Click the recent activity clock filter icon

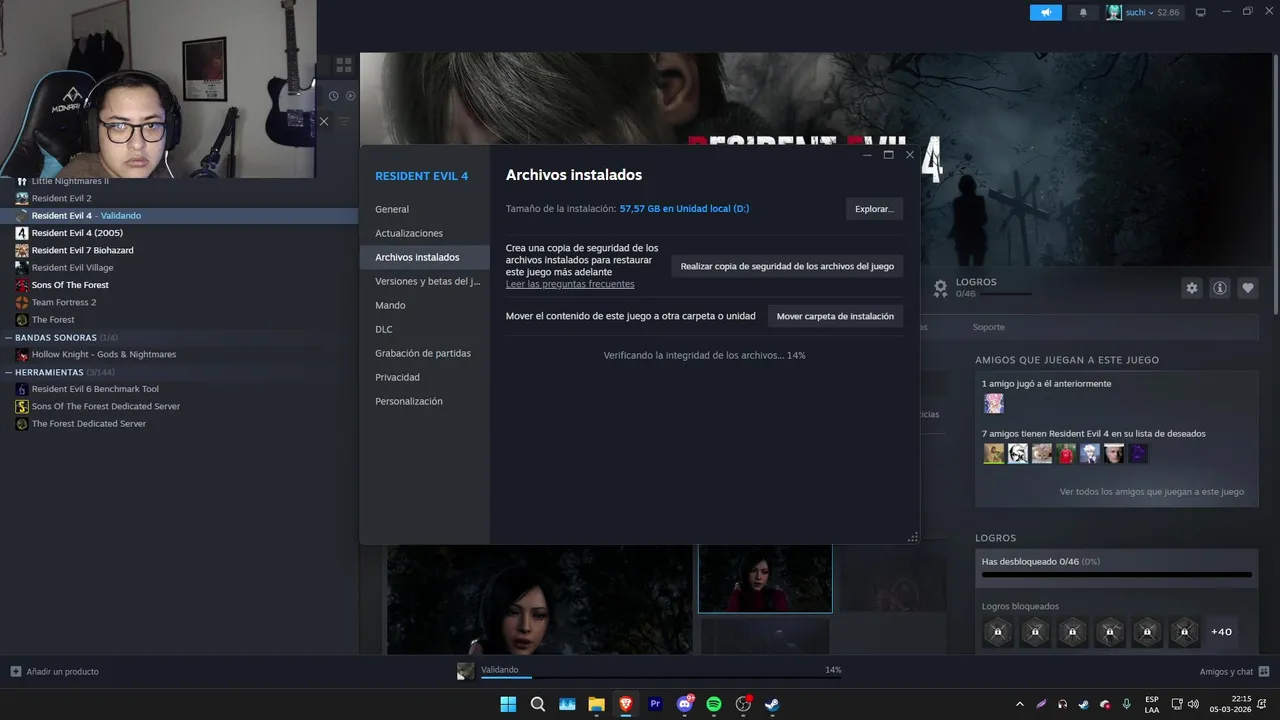click(x=334, y=96)
